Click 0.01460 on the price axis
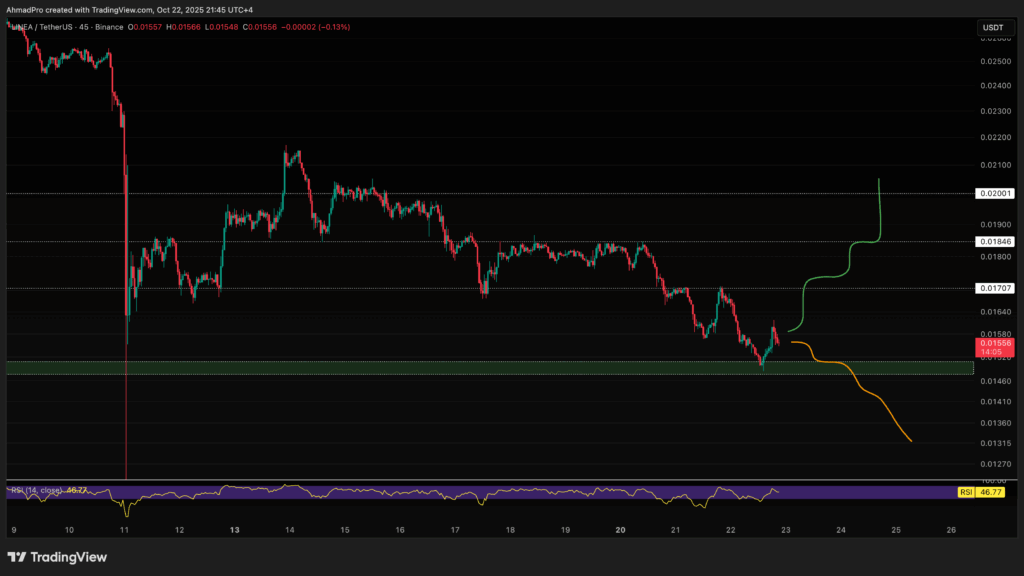 click(995, 381)
